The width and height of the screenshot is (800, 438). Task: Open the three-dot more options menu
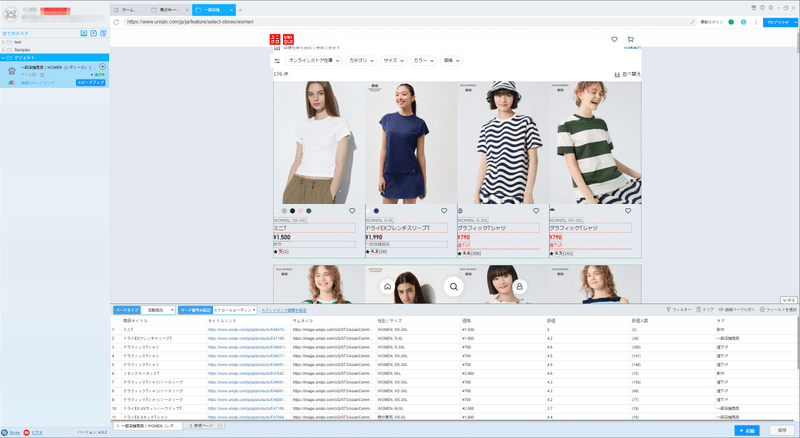tap(756, 22)
